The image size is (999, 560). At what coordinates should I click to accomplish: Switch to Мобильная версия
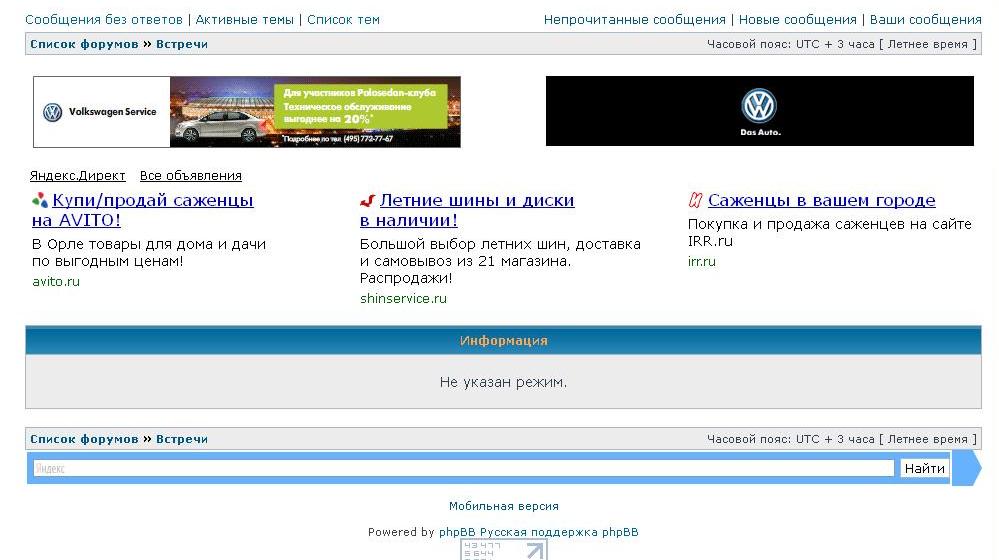pyautogui.click(x=503, y=506)
